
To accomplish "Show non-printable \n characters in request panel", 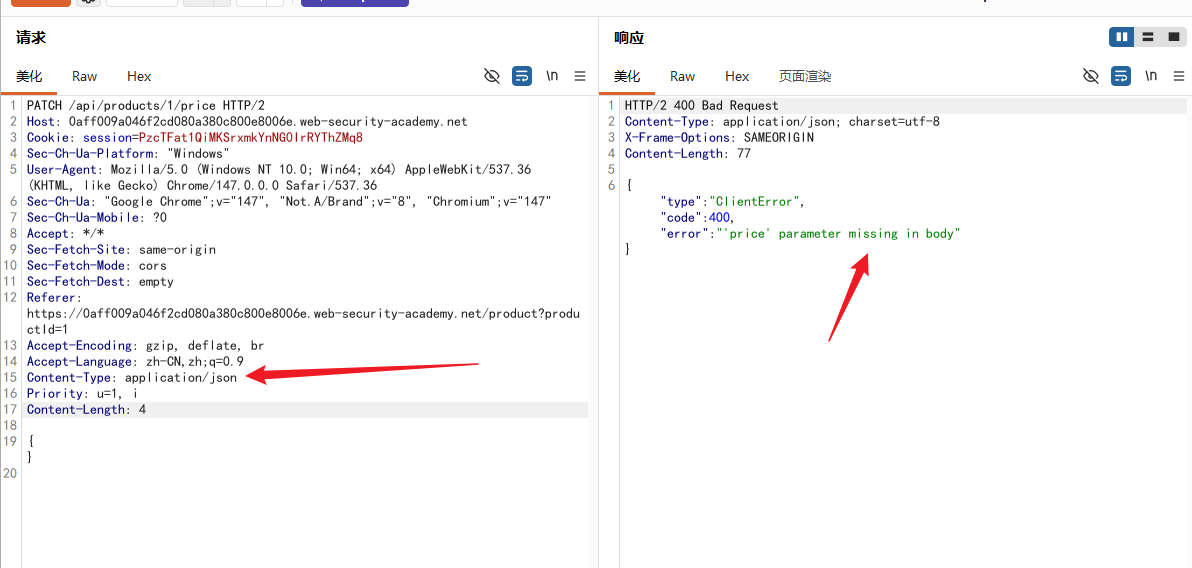I will pos(552,76).
